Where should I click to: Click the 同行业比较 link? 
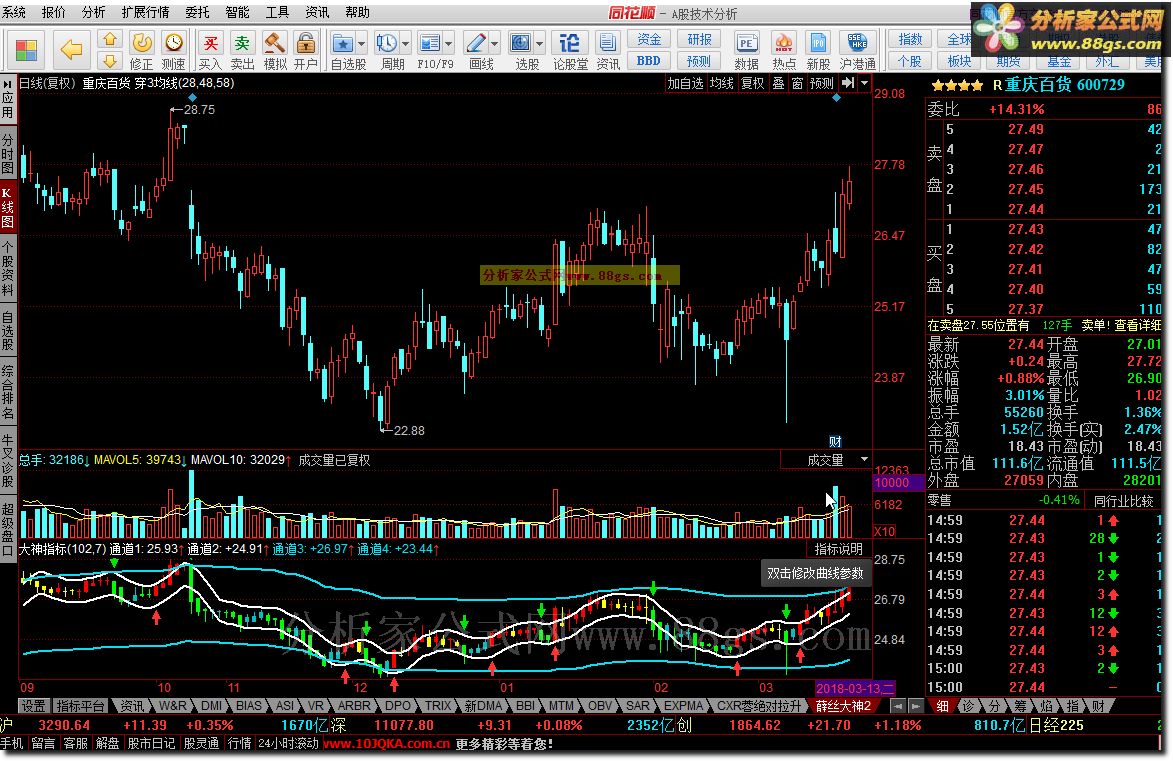click(1124, 501)
